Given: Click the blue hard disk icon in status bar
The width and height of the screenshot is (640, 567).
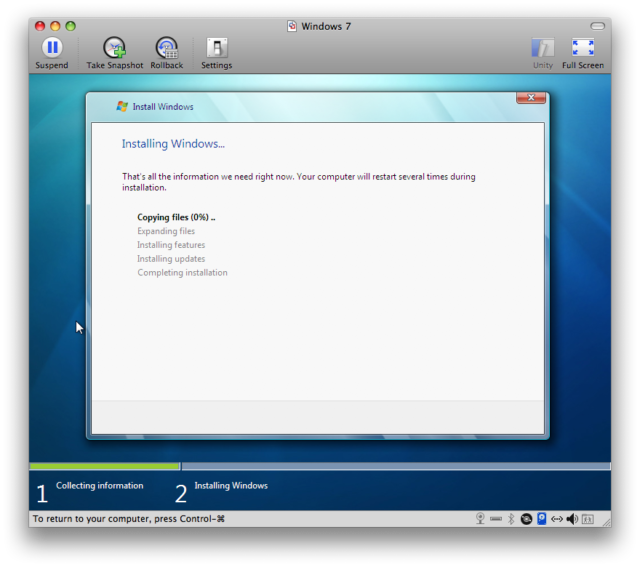Looking at the screenshot, I should pyautogui.click(x=542, y=518).
